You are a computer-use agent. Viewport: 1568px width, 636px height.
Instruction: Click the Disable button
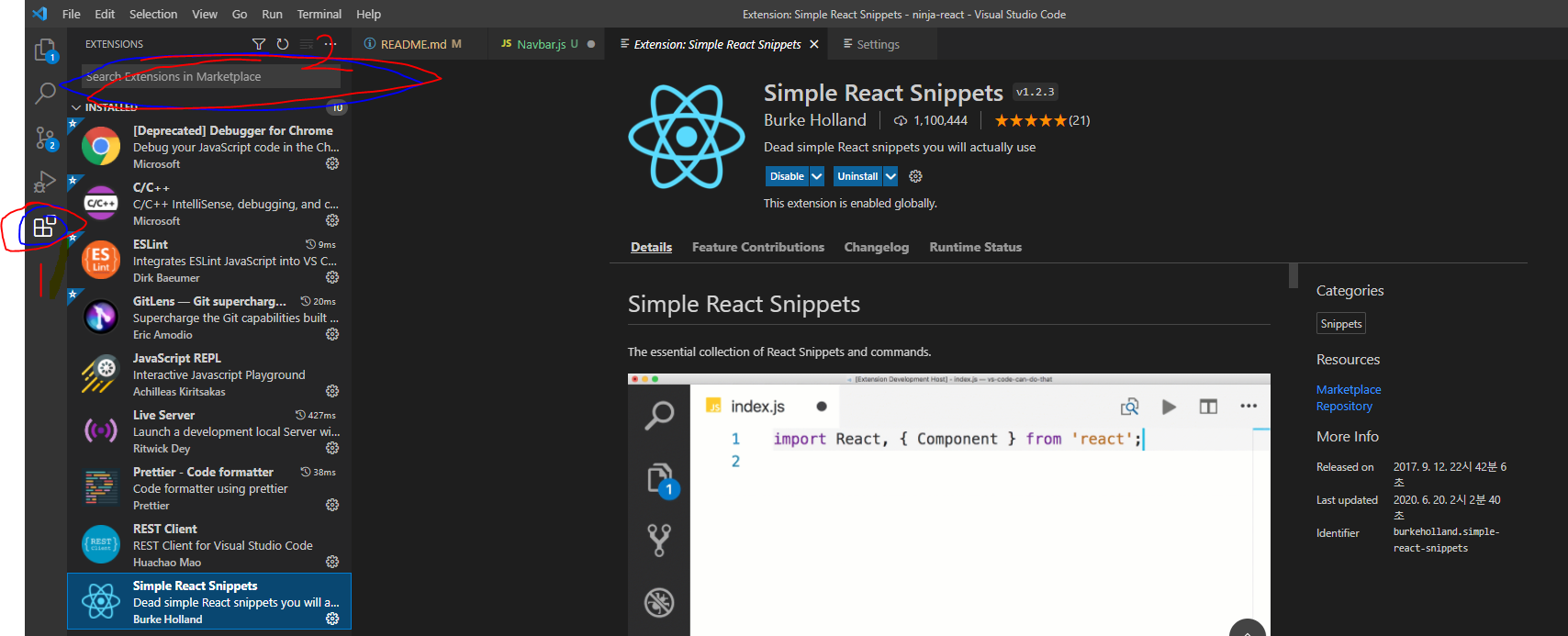pos(787,176)
